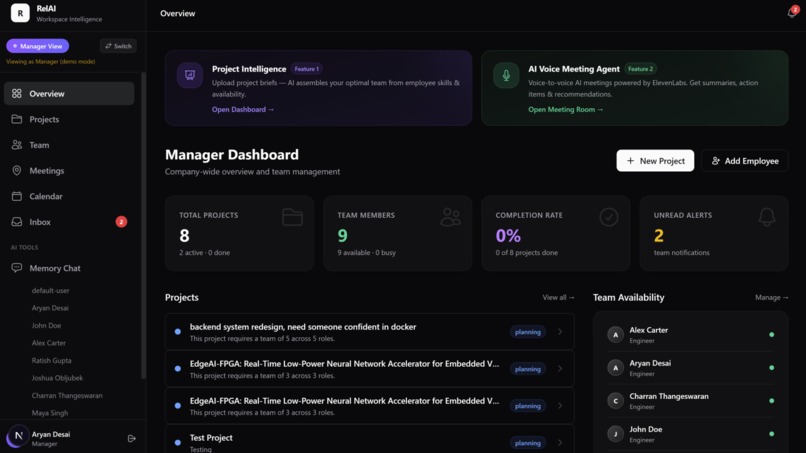
Task: Click planning status on Test Project
Action: [x=528, y=443]
